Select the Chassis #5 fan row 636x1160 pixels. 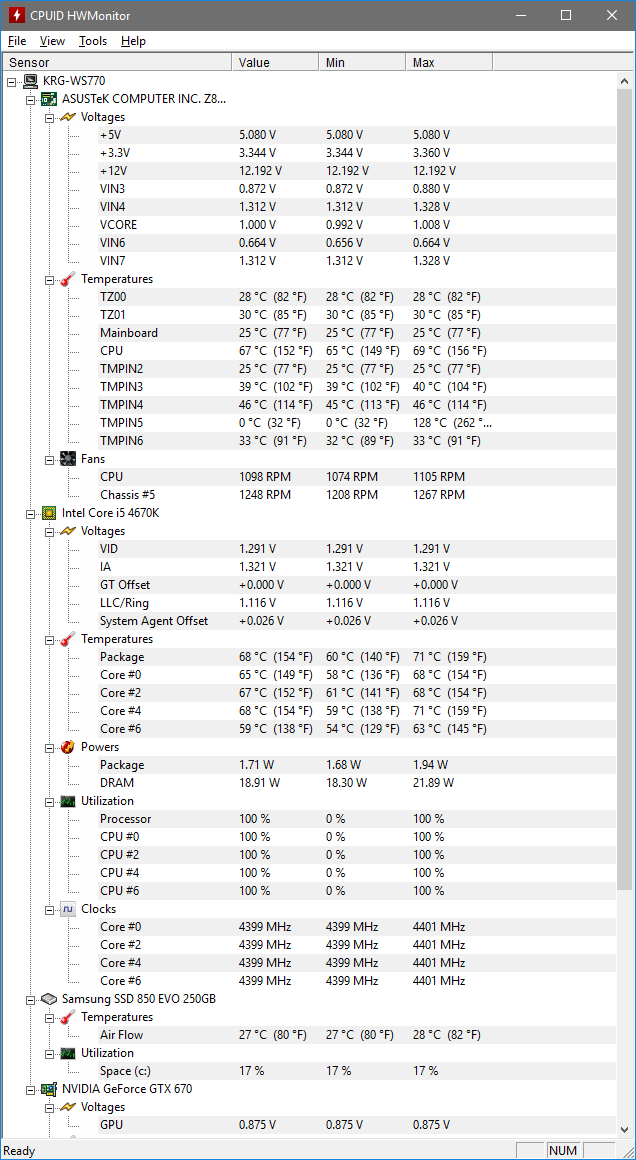[x=127, y=495]
